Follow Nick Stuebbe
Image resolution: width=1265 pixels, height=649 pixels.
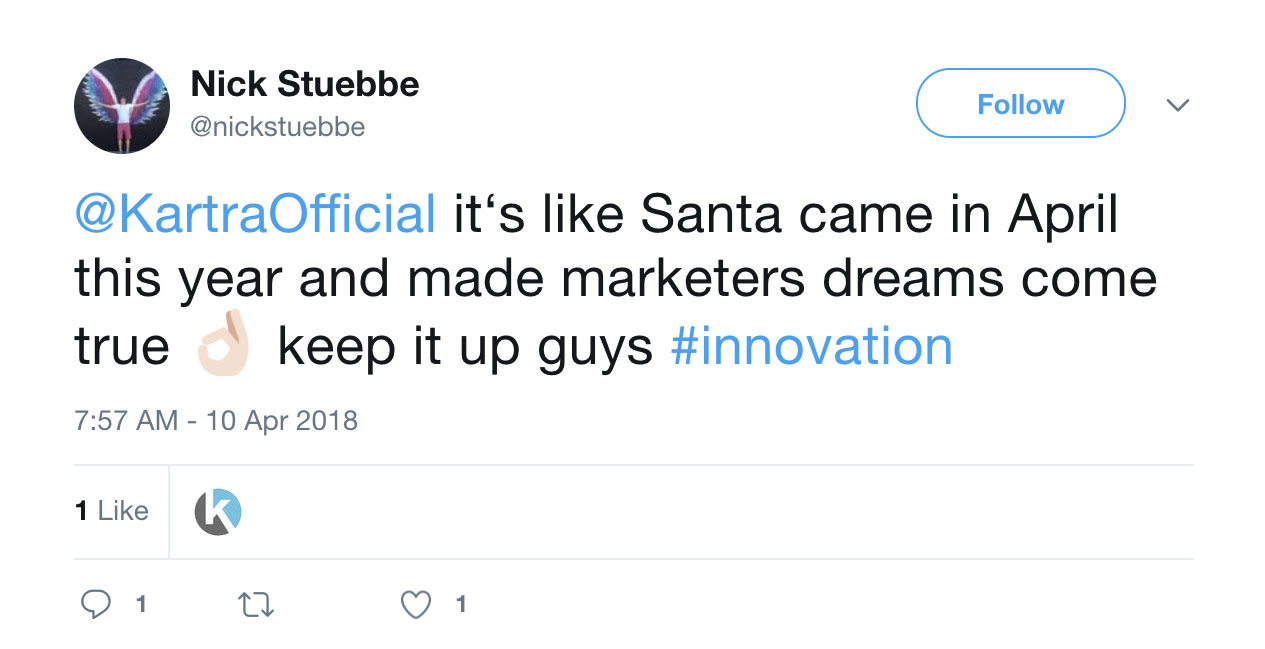click(1020, 104)
